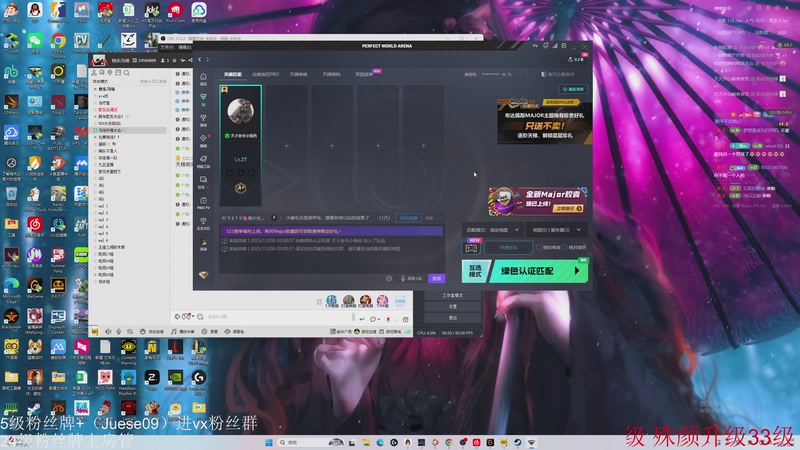This screenshot has height=450, width=800.
Task: Go back with the Arena left arrow
Action: tap(199, 59)
